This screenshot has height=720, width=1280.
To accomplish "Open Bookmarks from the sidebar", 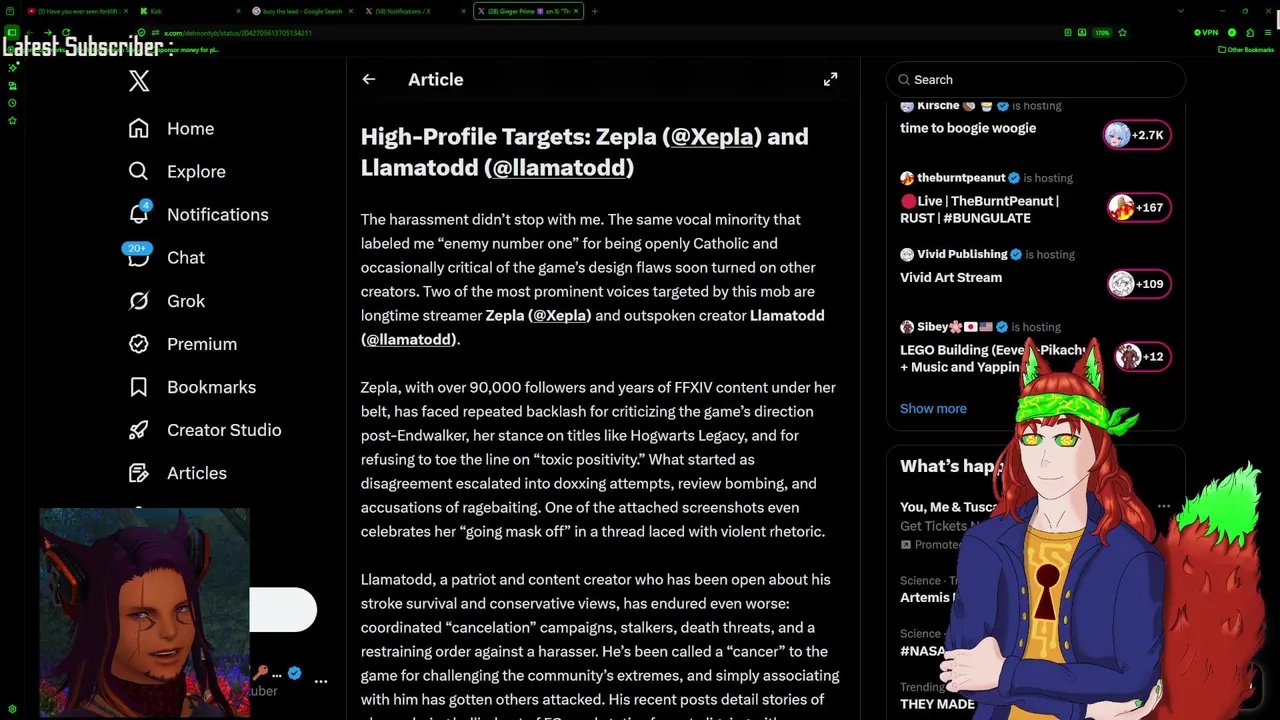I will coord(192,386).
